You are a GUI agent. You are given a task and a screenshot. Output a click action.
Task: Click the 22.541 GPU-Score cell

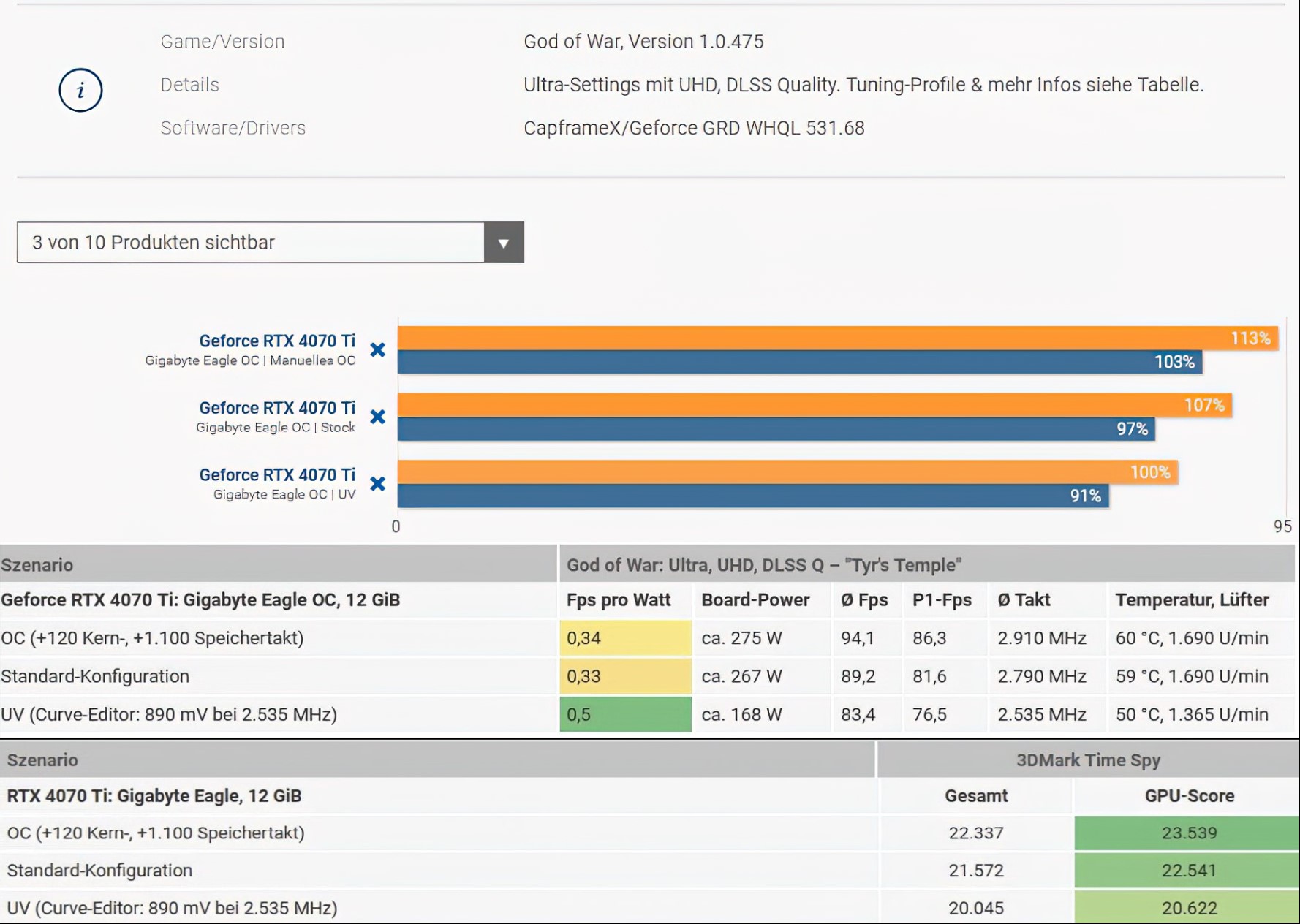tap(1187, 871)
